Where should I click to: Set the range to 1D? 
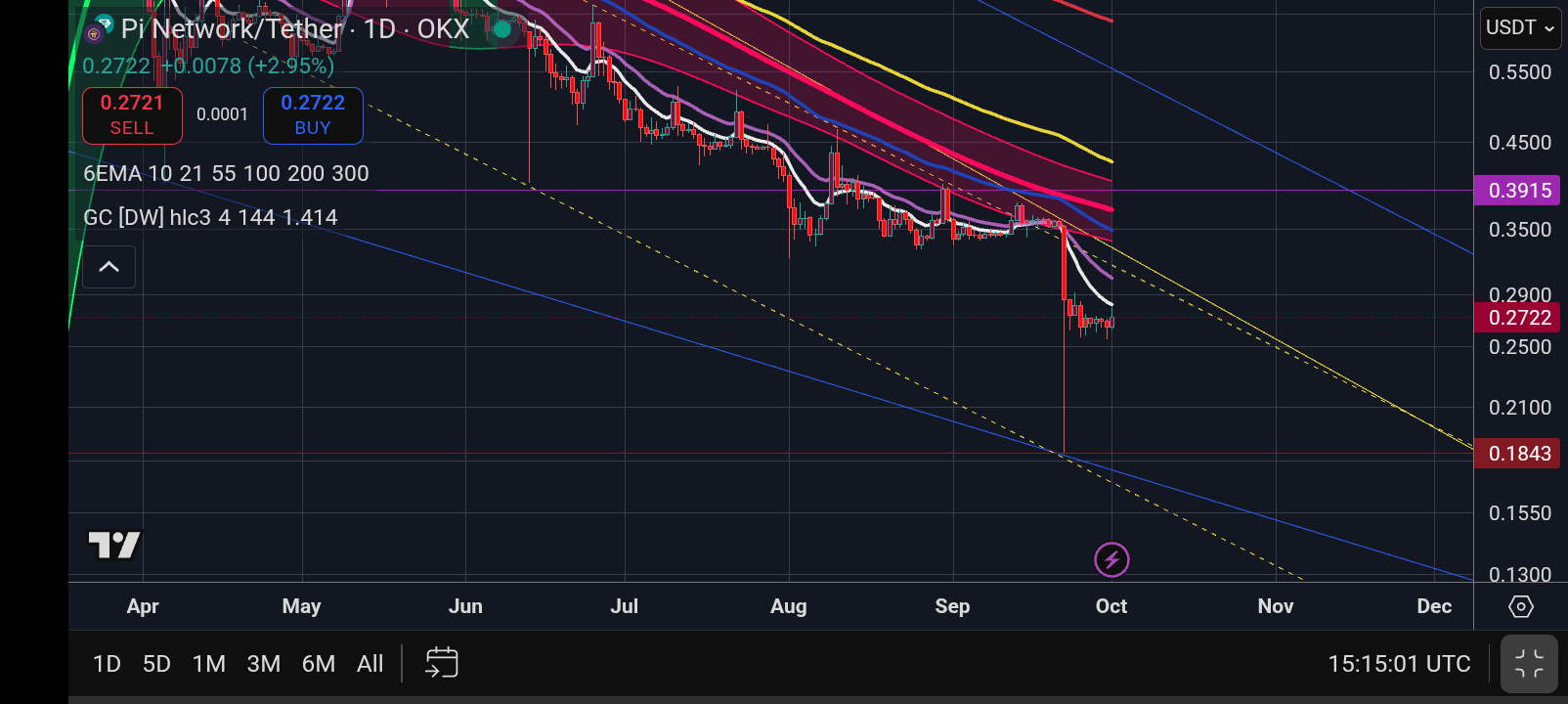tap(107, 664)
